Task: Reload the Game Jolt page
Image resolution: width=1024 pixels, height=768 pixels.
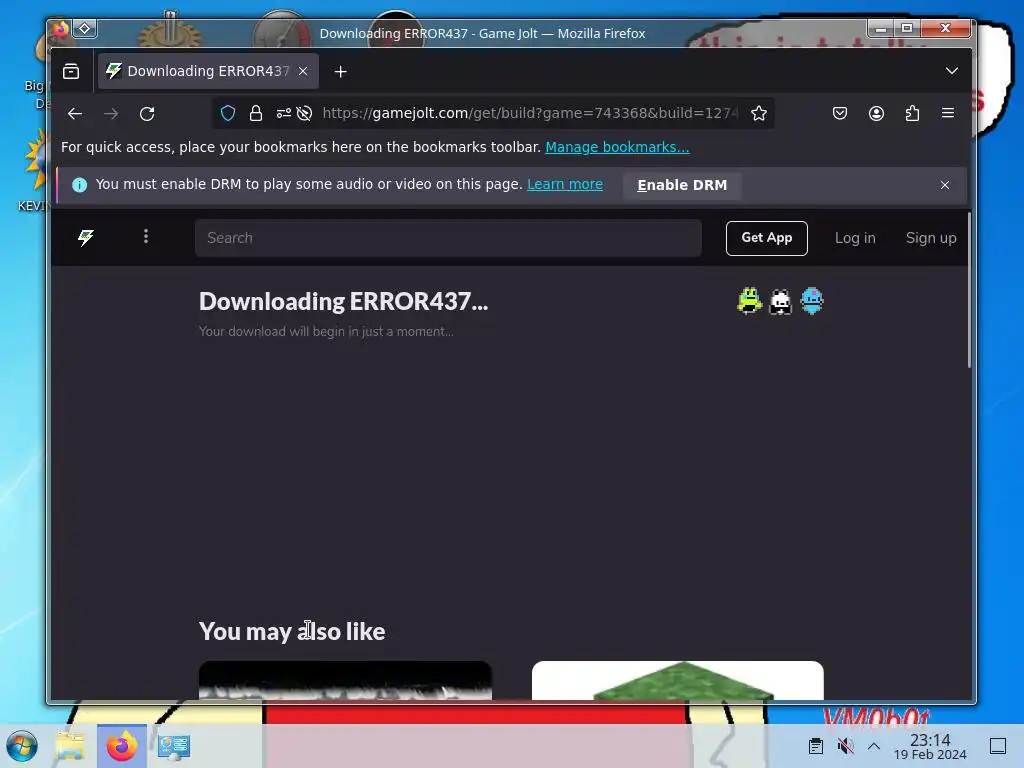Action: [147, 114]
